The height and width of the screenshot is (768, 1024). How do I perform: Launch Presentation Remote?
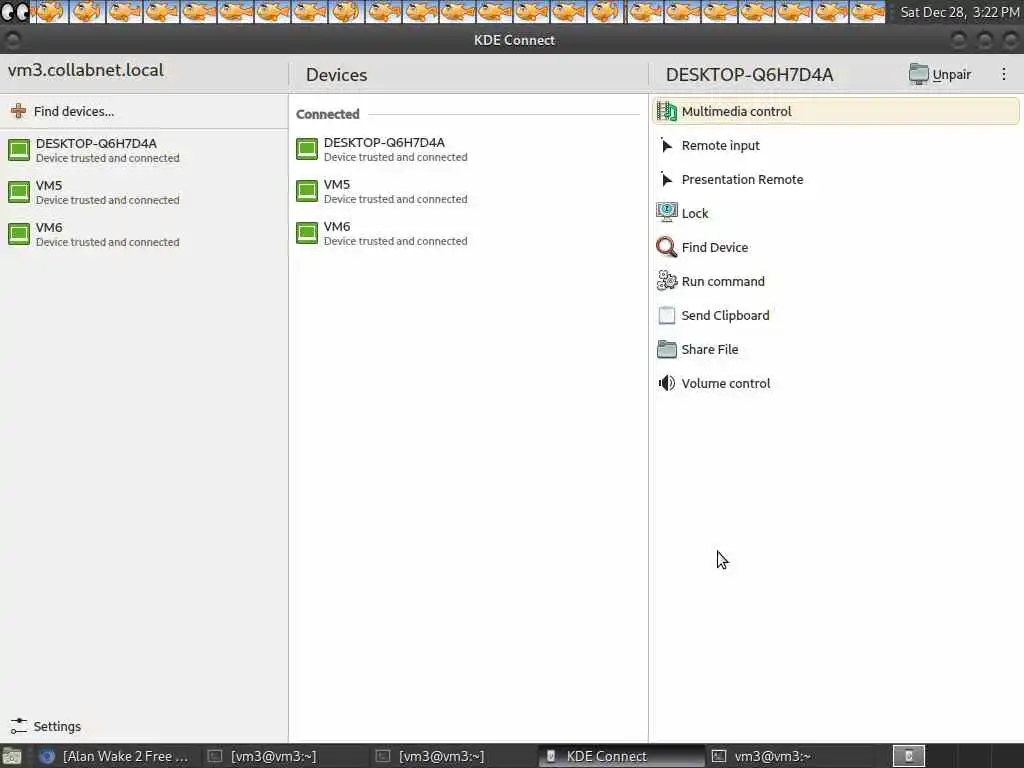835,179
